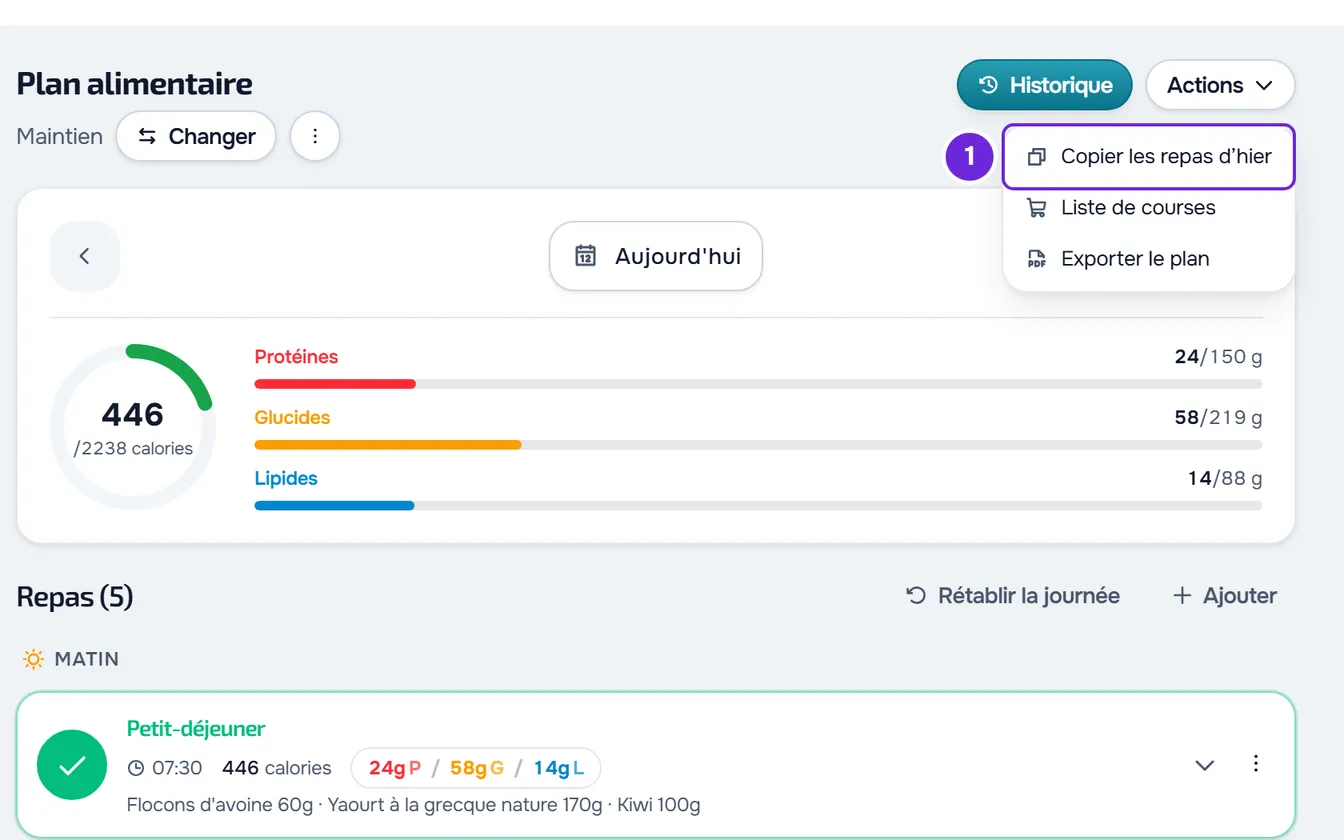
Task: Click the 24/150 g protein value
Action: 1218,357
